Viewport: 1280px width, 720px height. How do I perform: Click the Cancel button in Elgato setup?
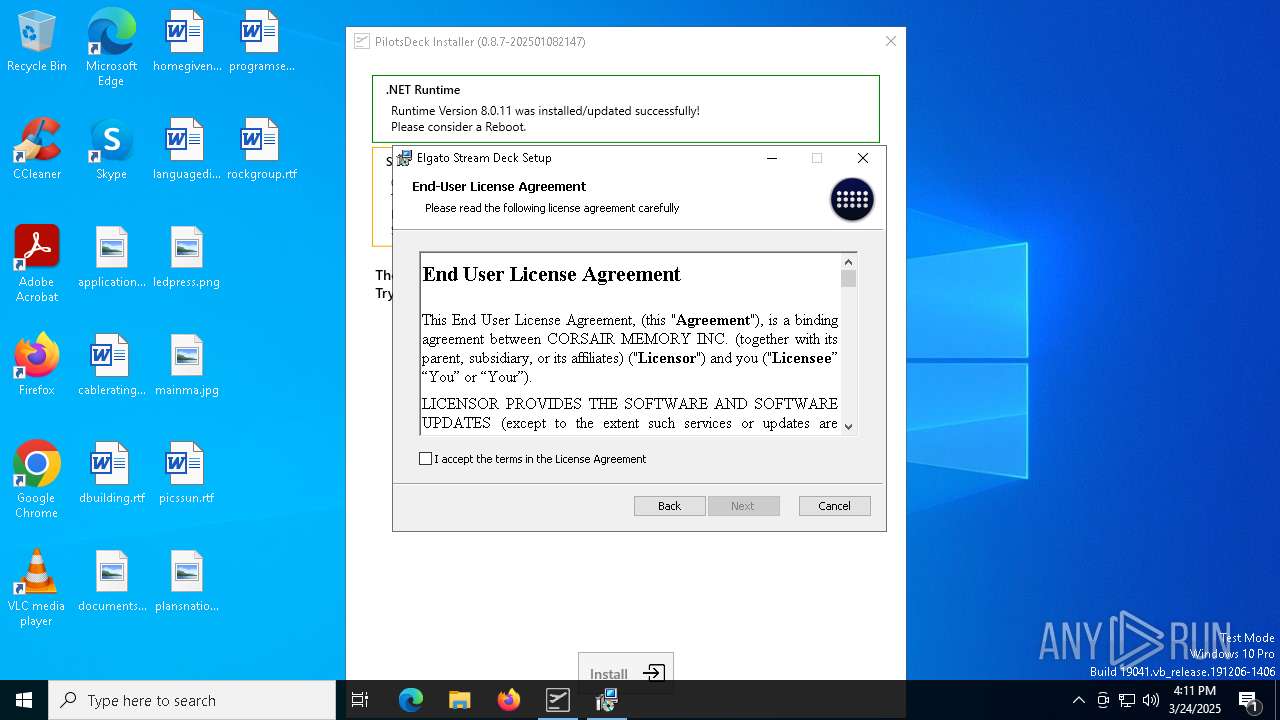pos(834,506)
